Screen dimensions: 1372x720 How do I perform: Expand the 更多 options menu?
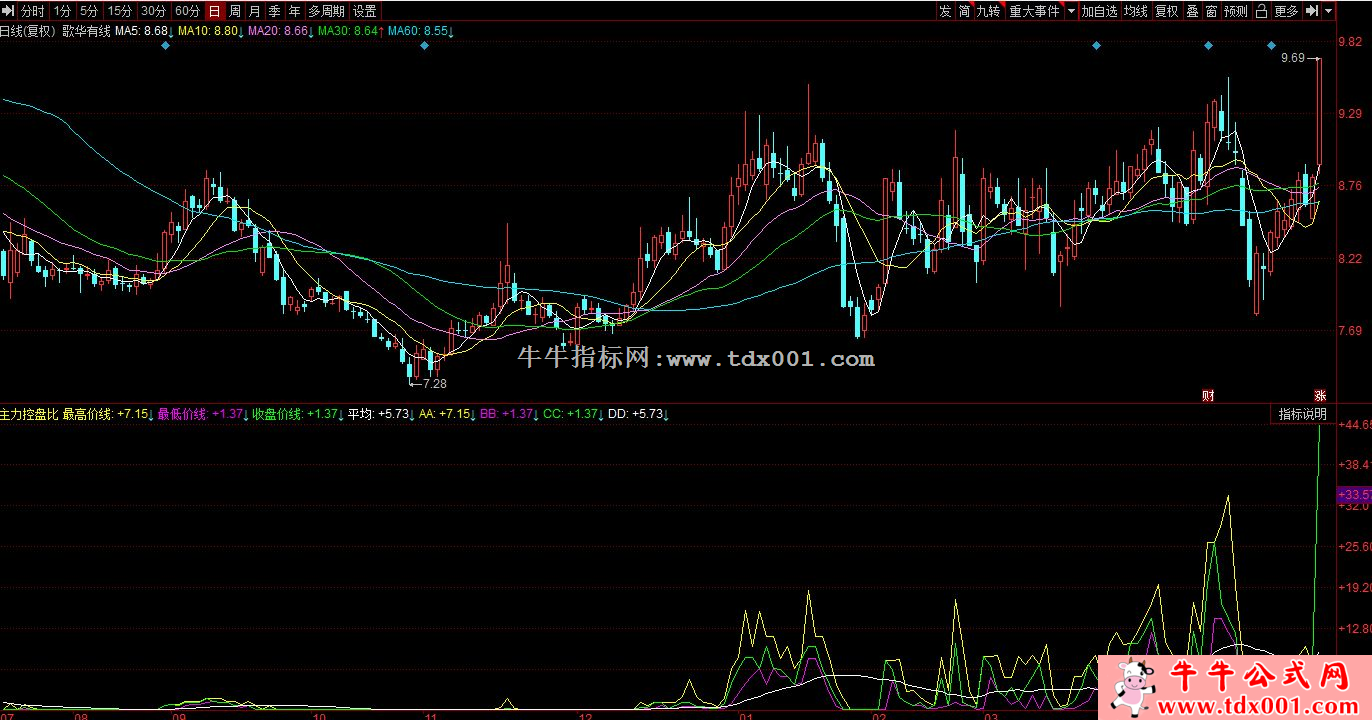1287,11
